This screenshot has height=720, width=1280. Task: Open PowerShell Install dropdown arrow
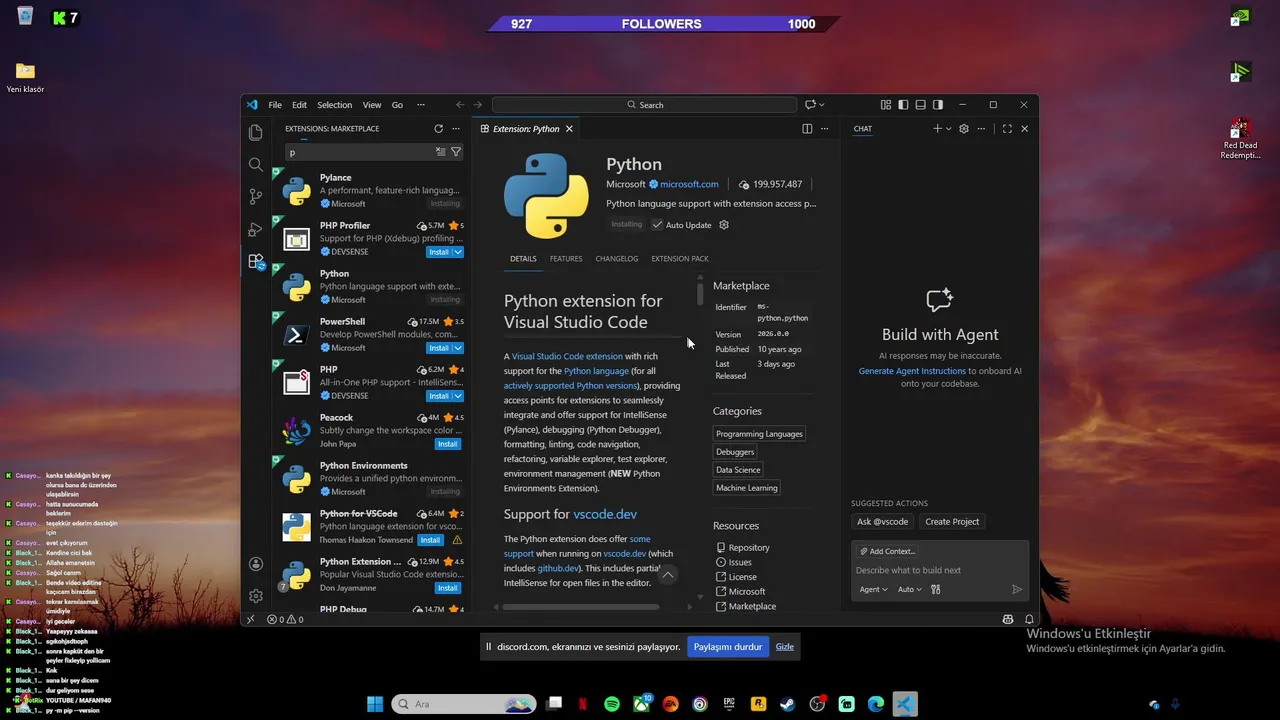point(458,348)
